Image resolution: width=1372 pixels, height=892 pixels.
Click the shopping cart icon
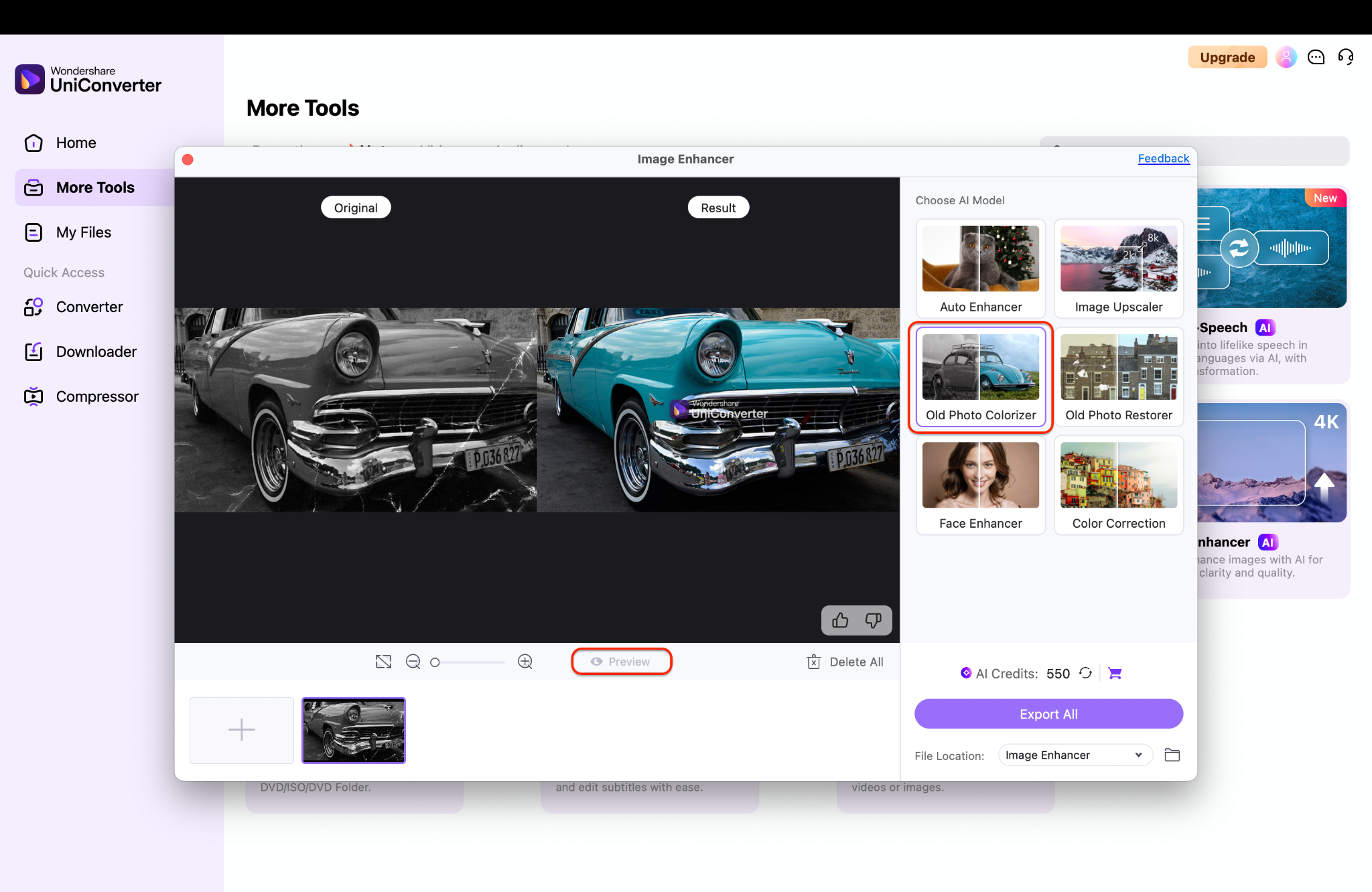[1115, 673]
